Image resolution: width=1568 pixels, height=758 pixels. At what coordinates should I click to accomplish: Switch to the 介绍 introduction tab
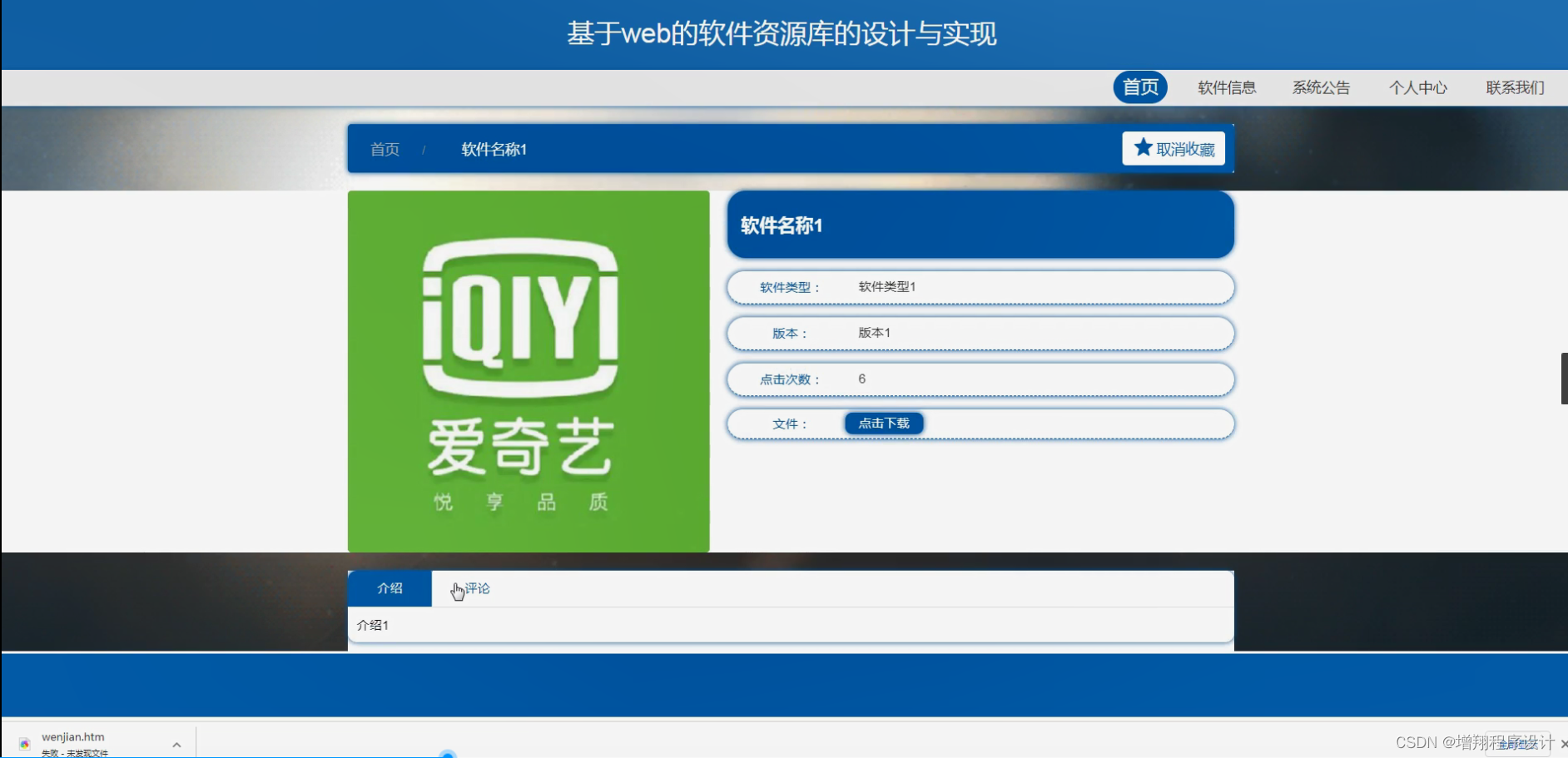pyautogui.click(x=389, y=588)
